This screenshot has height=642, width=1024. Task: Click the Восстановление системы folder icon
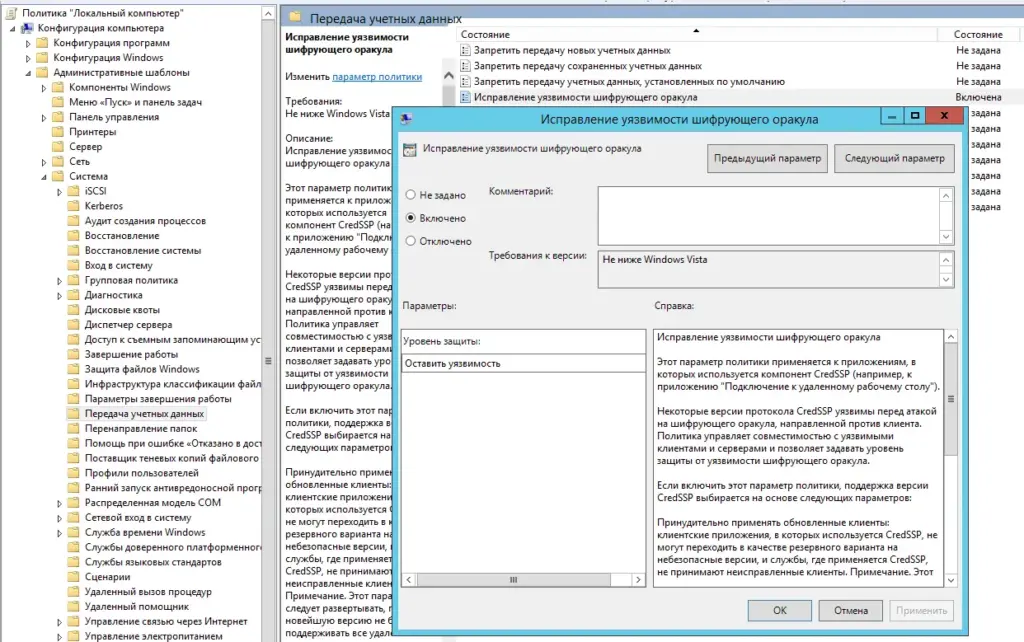[74, 251]
